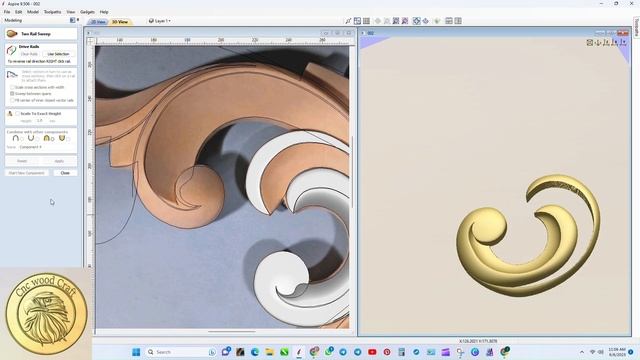Show hidden system tray icons
The image size is (640, 360).
(x=582, y=352)
